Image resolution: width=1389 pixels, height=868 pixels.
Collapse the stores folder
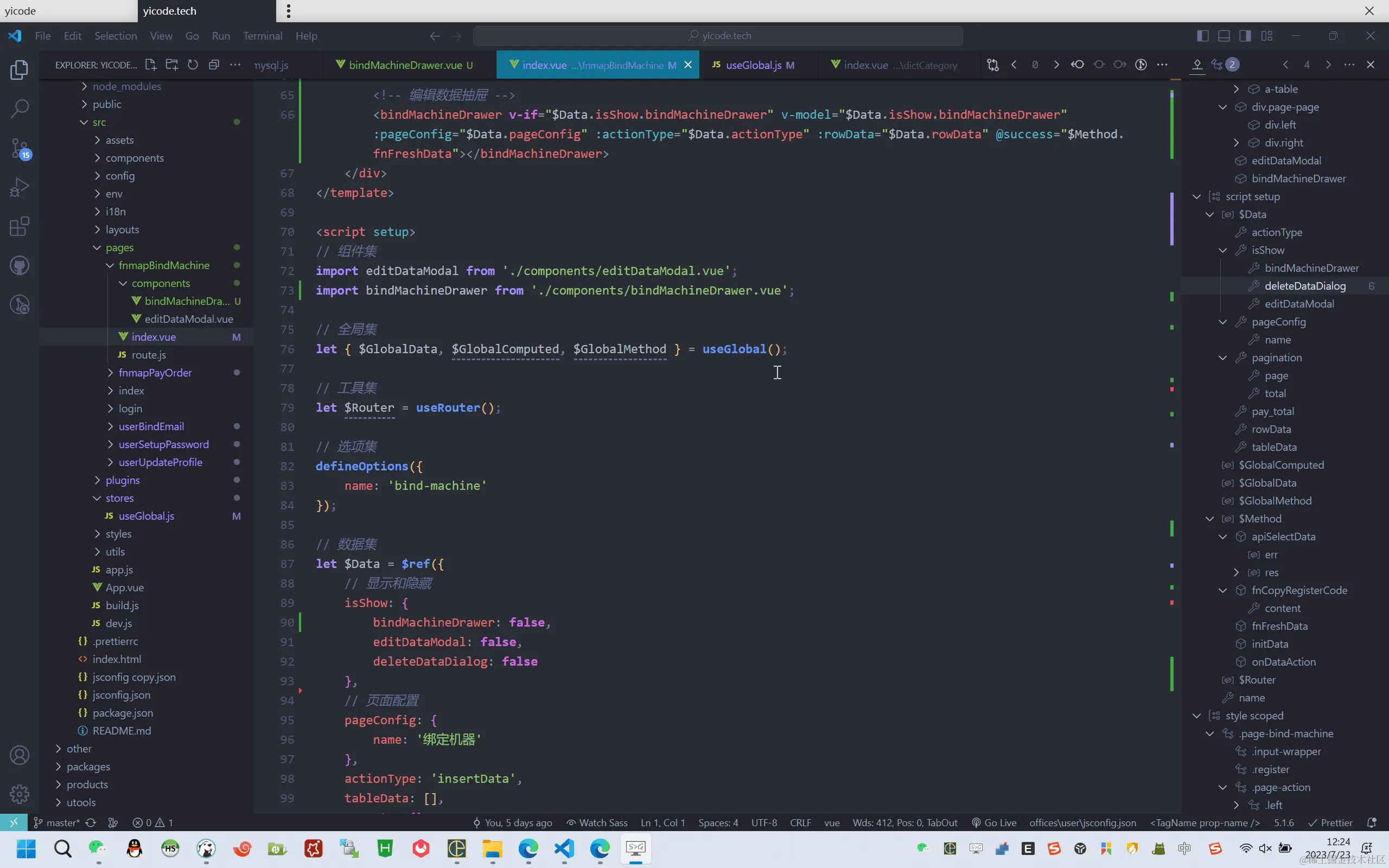pyautogui.click(x=98, y=499)
